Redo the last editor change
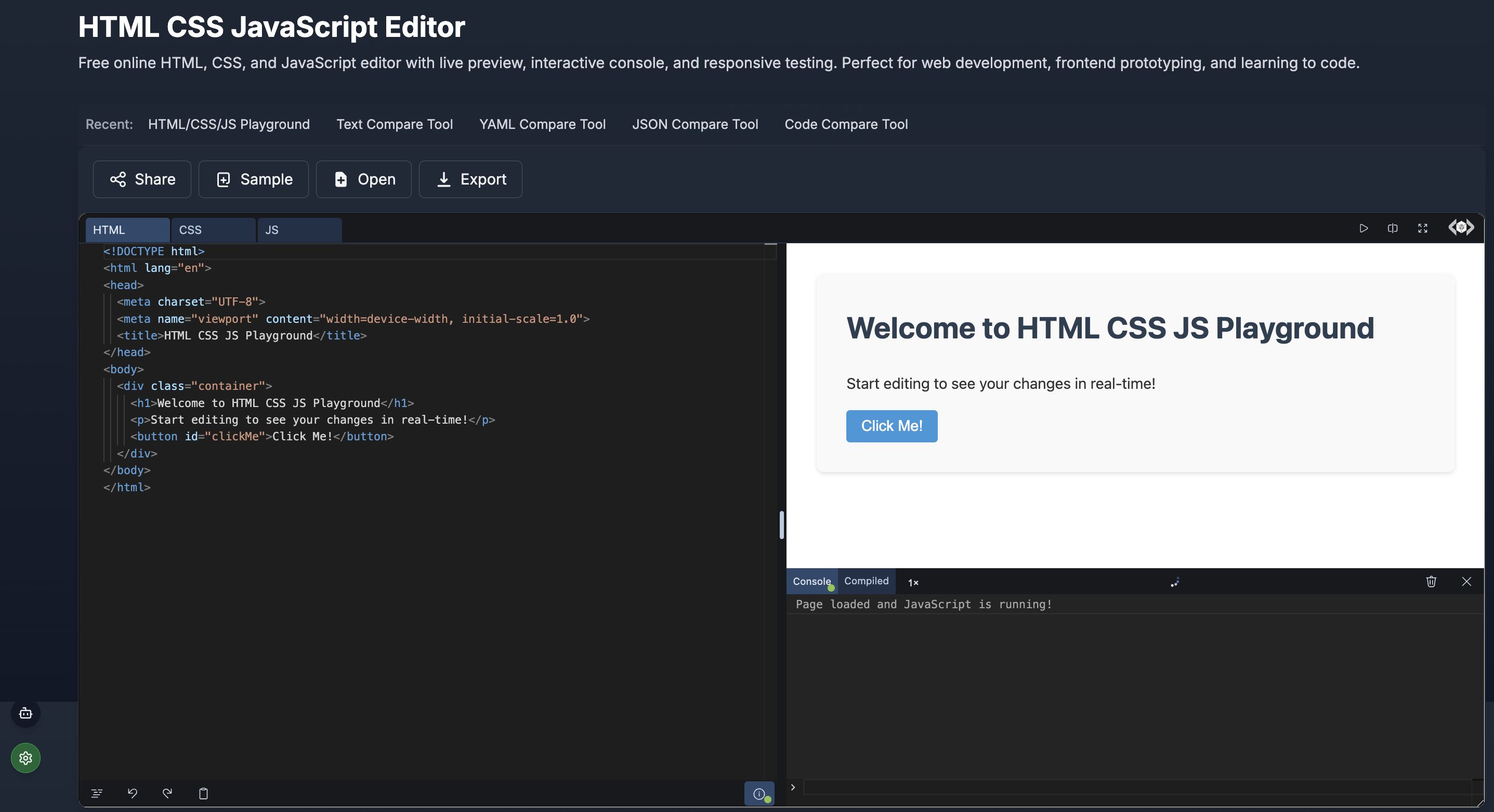1494x812 pixels. point(167,793)
